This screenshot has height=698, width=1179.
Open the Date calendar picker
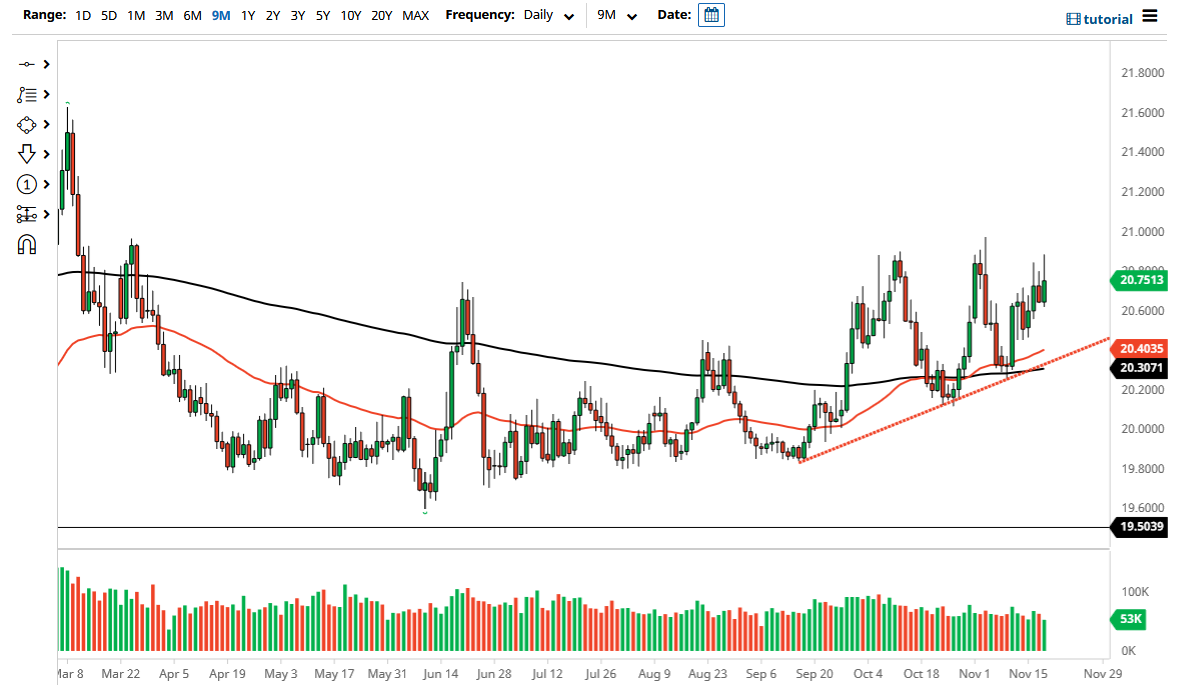pos(711,15)
